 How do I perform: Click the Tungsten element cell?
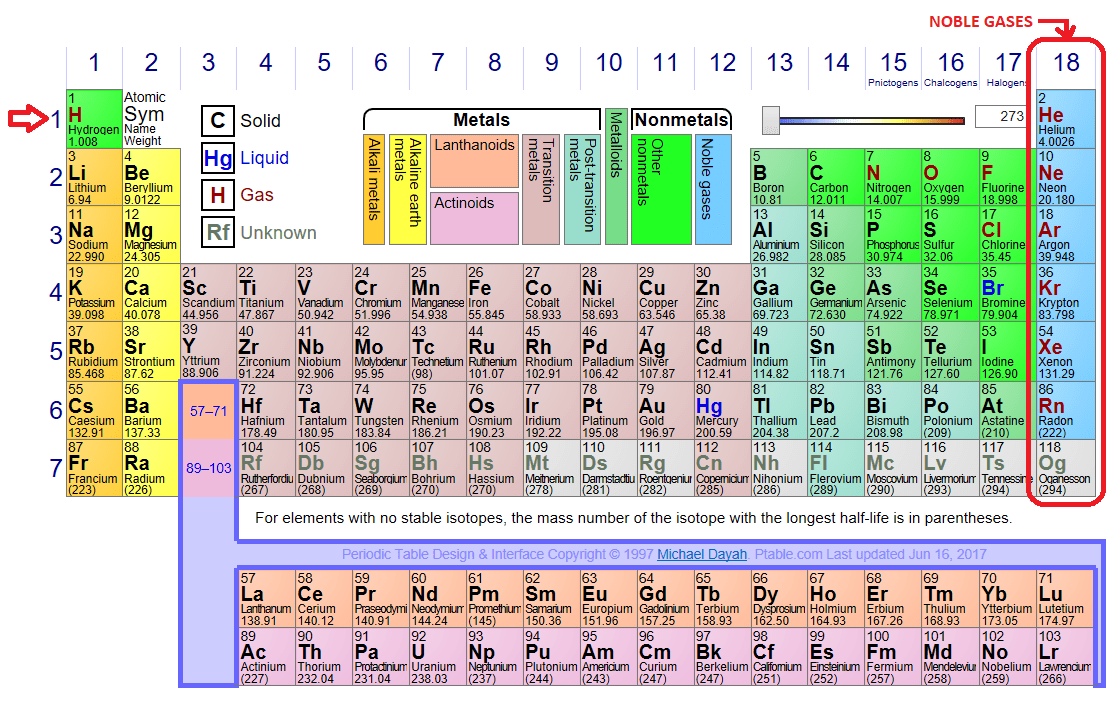pos(380,410)
